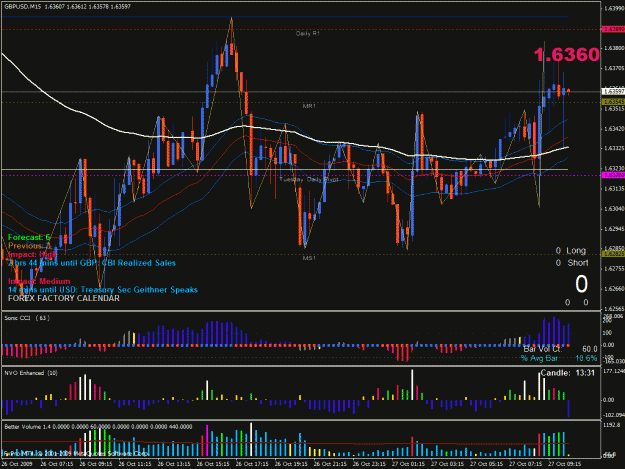Click the '26 Oct 21:15' time axis label
This screenshot has width=625, height=469.
pyautogui.click(x=330, y=464)
